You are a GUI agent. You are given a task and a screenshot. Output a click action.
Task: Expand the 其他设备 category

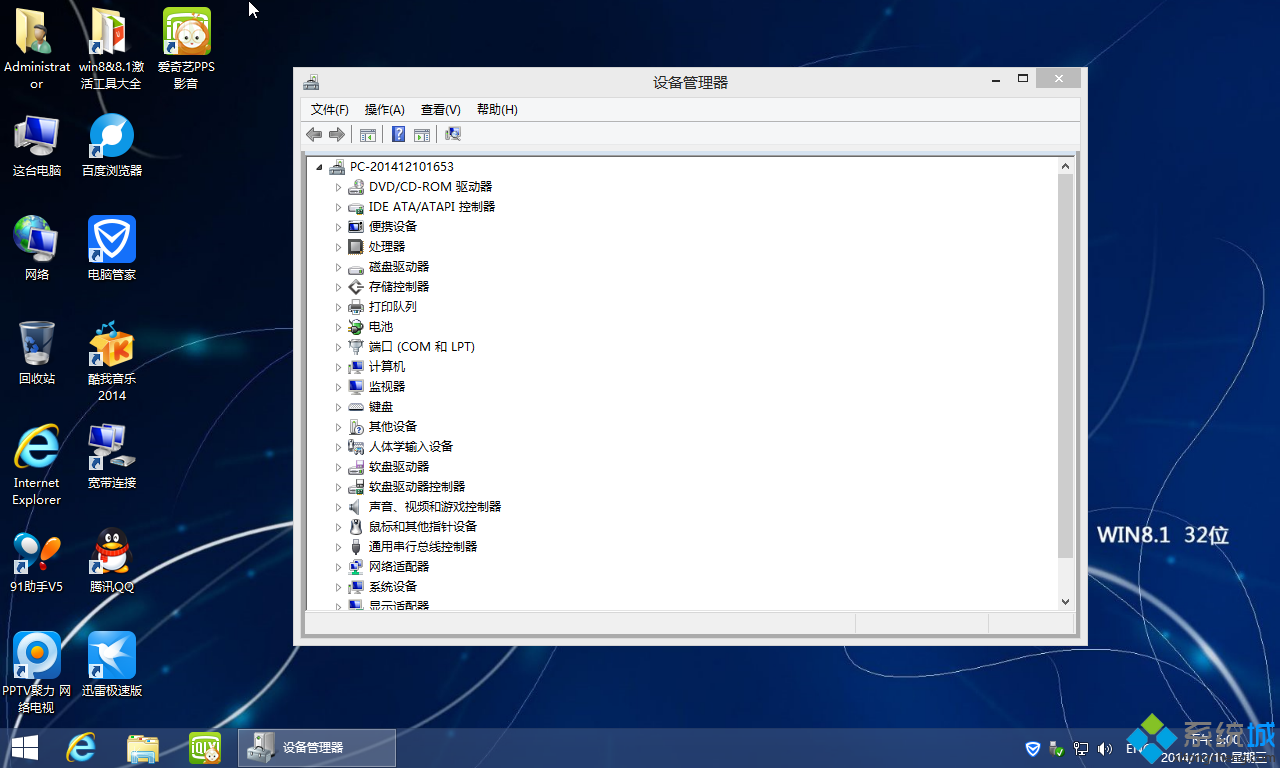click(x=339, y=426)
